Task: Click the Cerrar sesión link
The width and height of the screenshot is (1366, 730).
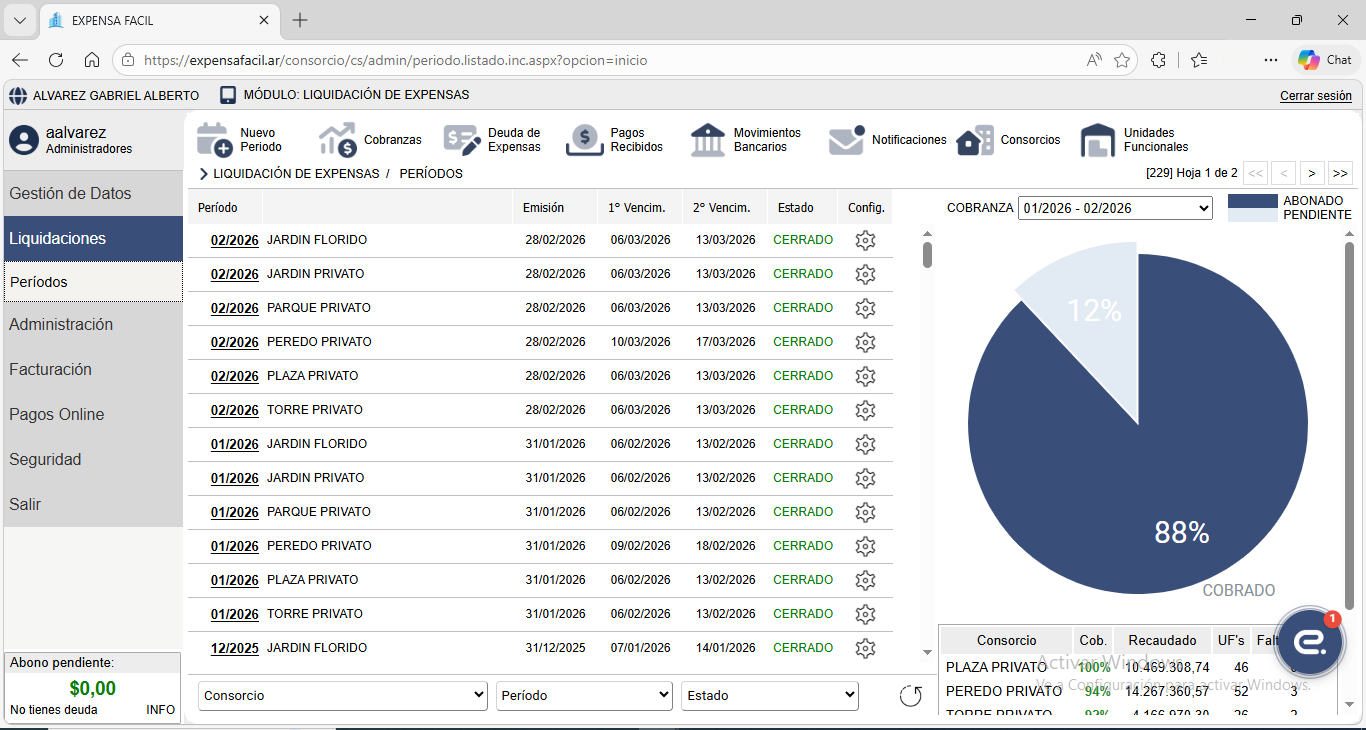Action: [1315, 96]
